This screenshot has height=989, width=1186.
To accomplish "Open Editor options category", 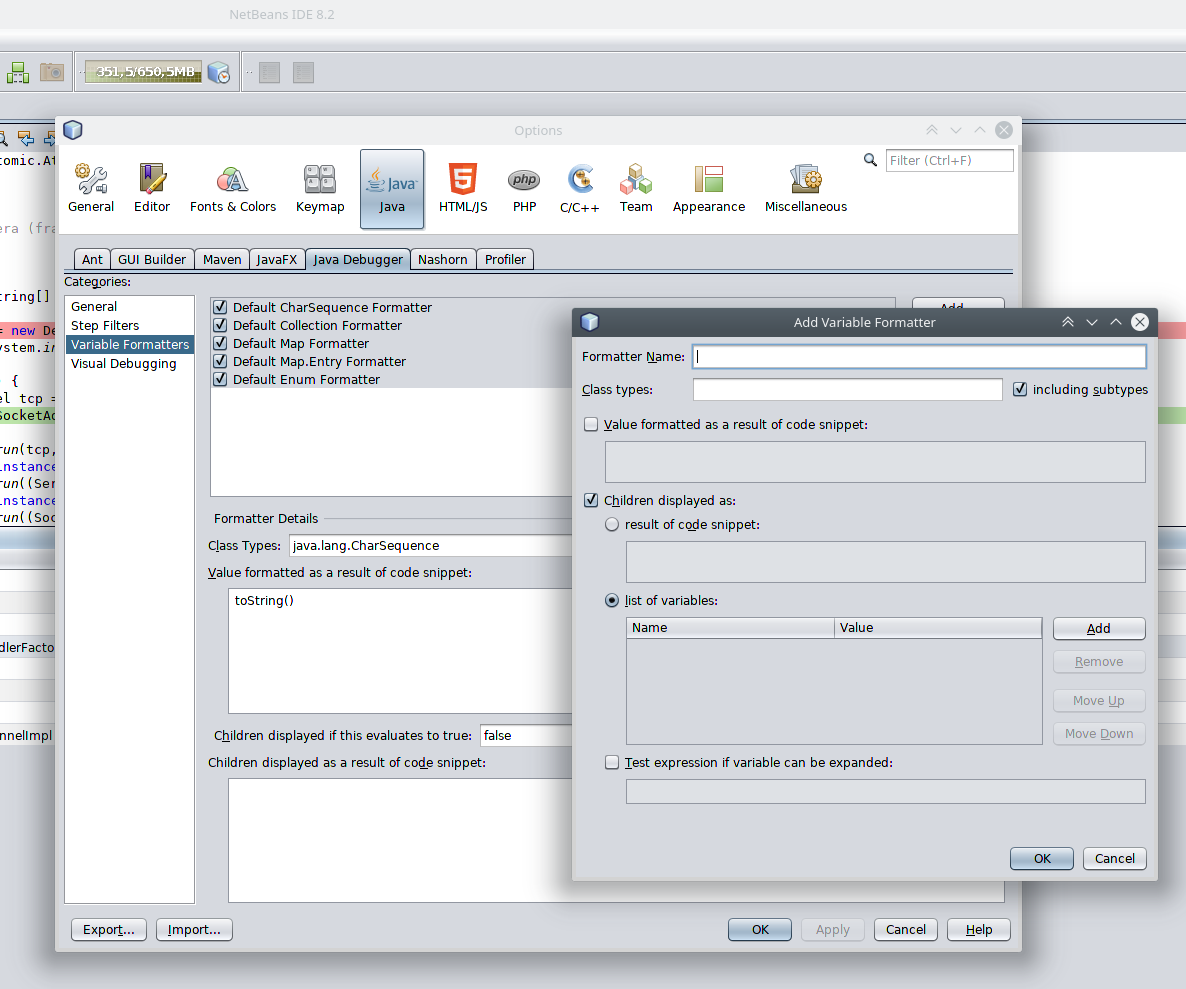I will pyautogui.click(x=151, y=189).
